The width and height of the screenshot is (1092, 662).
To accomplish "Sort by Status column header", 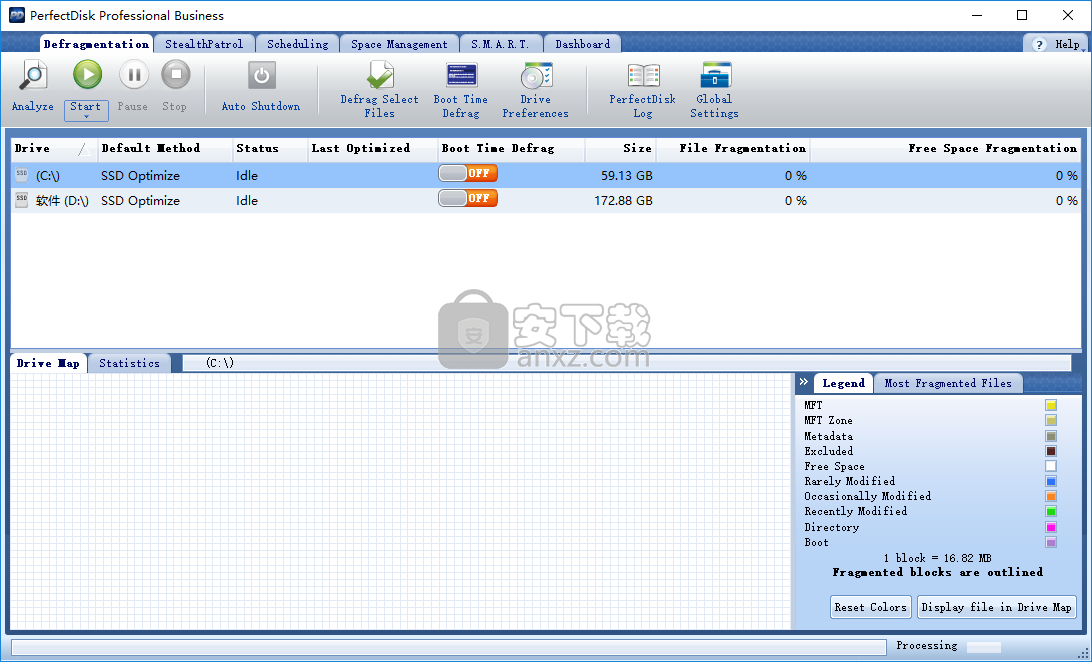I will [x=270, y=148].
